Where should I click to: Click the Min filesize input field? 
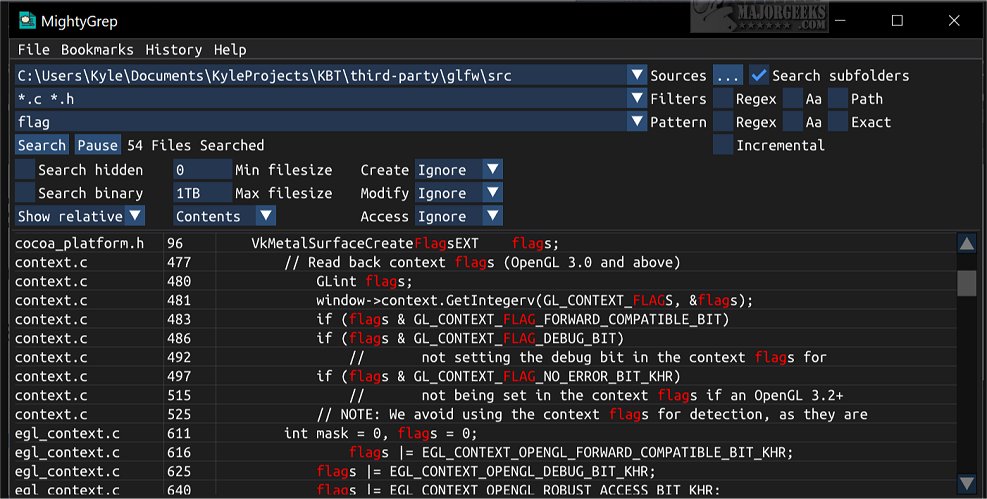[x=201, y=170]
